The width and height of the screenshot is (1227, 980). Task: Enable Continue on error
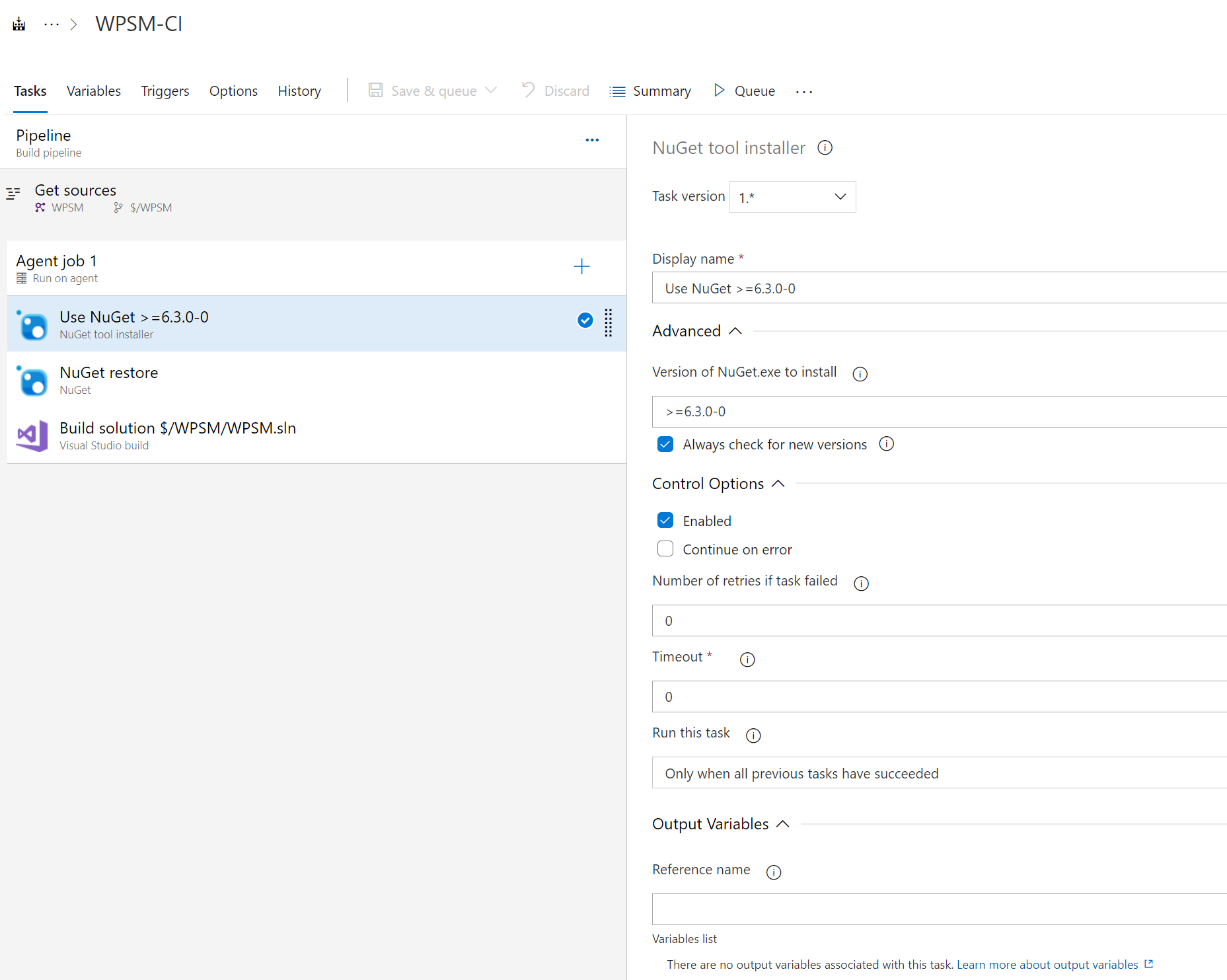pos(665,548)
